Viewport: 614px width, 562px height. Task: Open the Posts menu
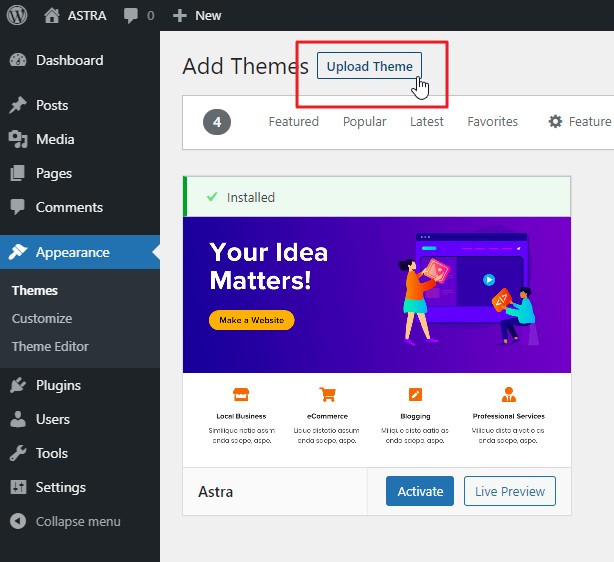click(80, 105)
